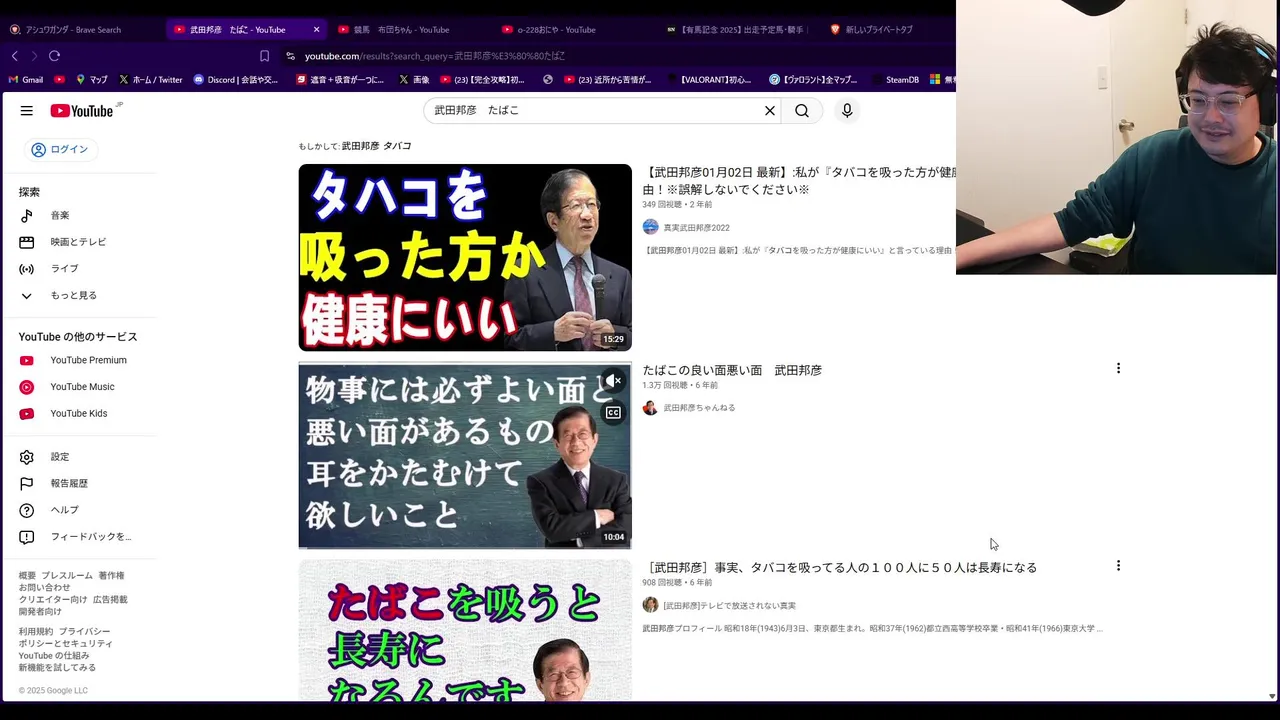Open the Gmail bookmark

[26, 79]
